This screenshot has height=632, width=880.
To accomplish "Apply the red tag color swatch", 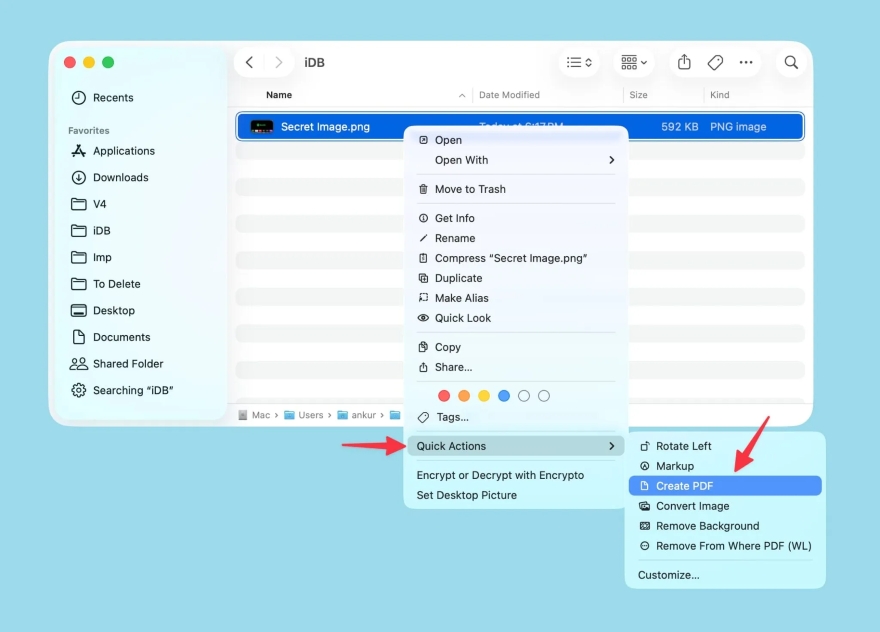I will coord(444,395).
